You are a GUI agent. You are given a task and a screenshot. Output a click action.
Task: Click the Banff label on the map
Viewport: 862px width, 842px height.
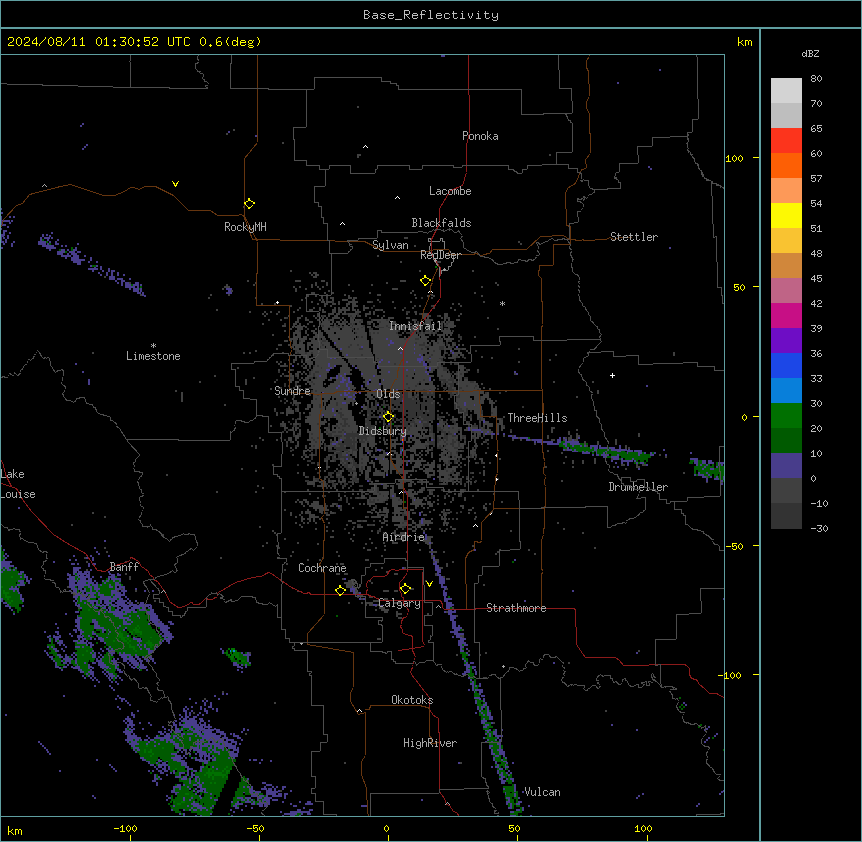pos(124,567)
